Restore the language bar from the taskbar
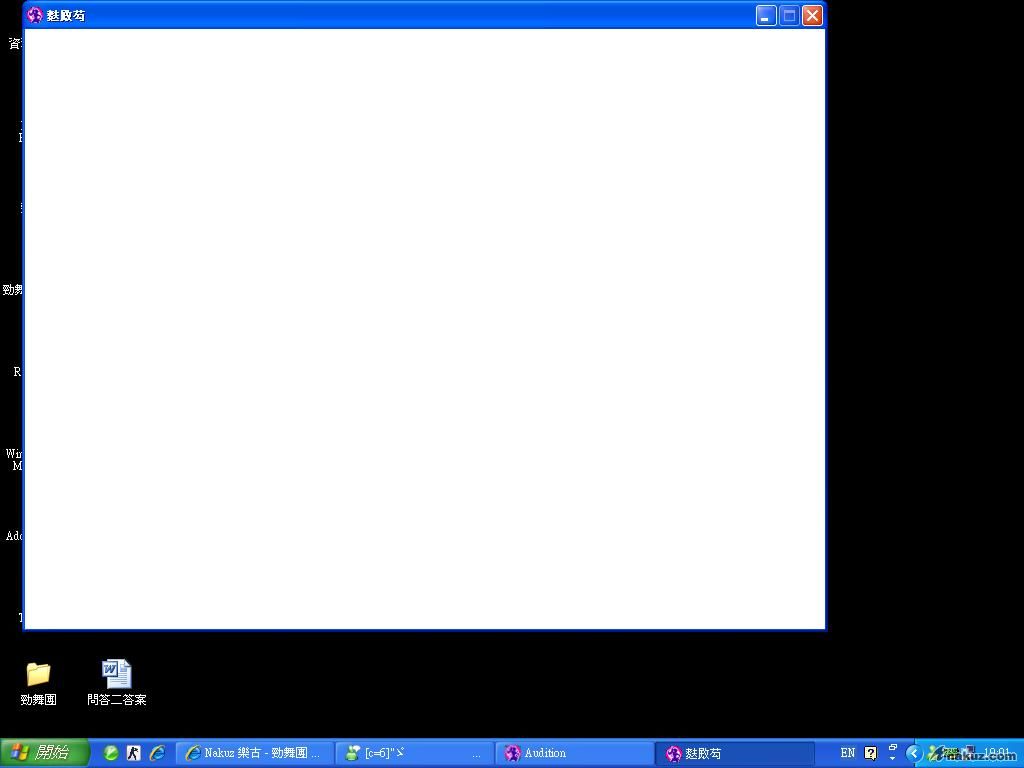The height and width of the screenshot is (768, 1024). coord(893,748)
